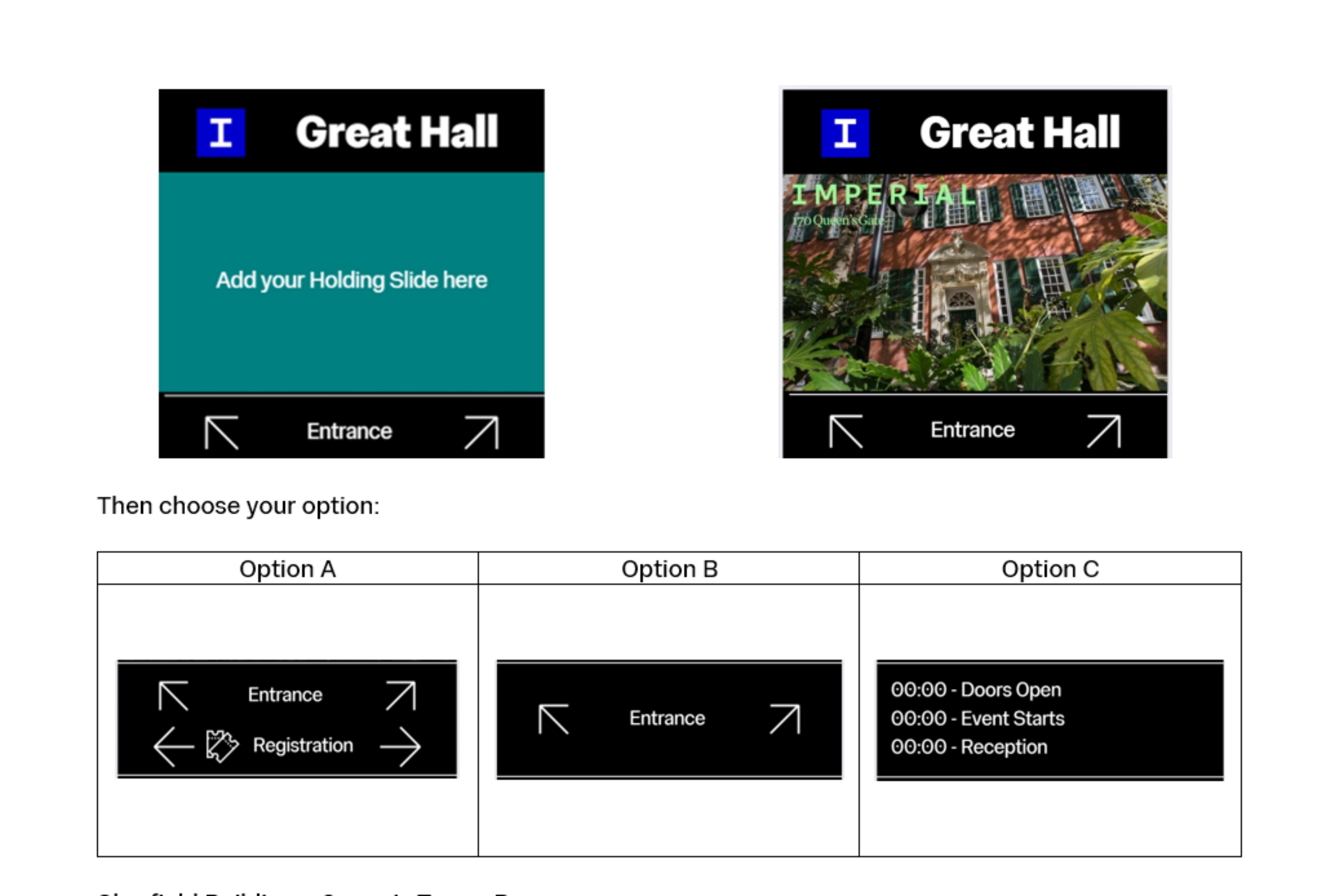Click left arrow in Option A Registration row

coord(174,746)
